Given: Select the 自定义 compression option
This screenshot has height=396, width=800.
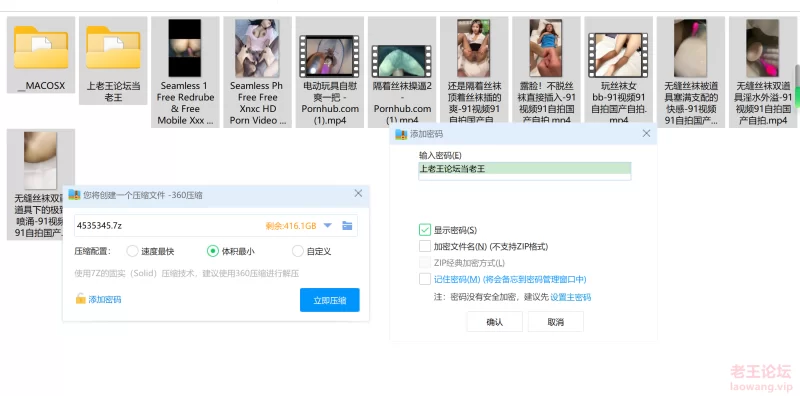Looking at the screenshot, I should click(x=298, y=251).
